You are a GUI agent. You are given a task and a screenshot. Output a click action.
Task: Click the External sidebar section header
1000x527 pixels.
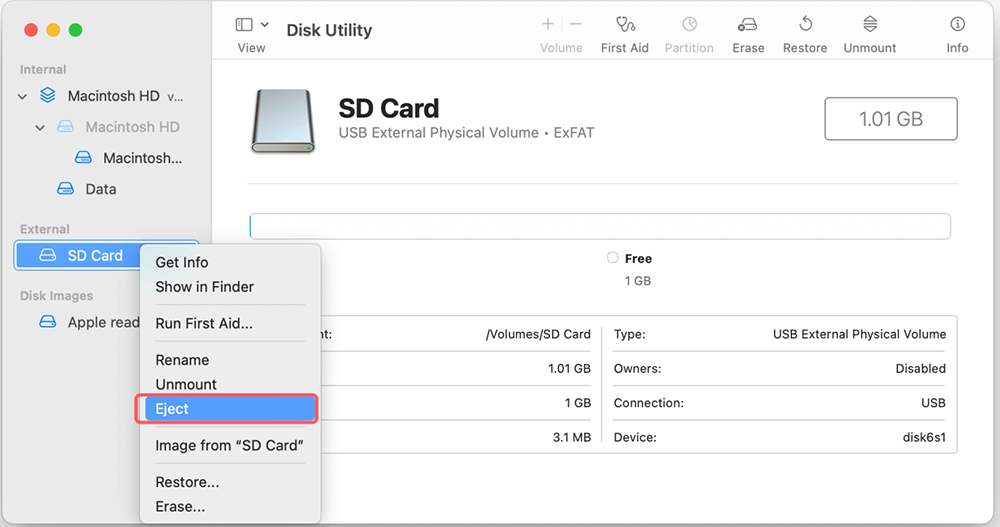tap(45, 229)
